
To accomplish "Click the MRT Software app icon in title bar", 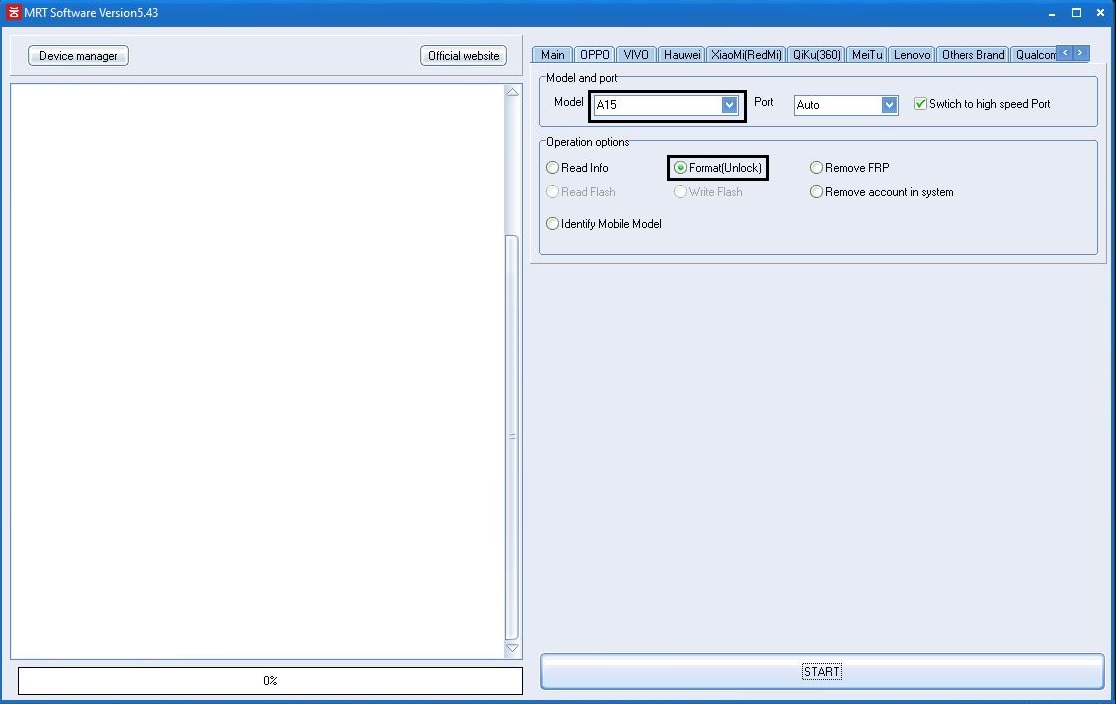I will [x=13, y=12].
